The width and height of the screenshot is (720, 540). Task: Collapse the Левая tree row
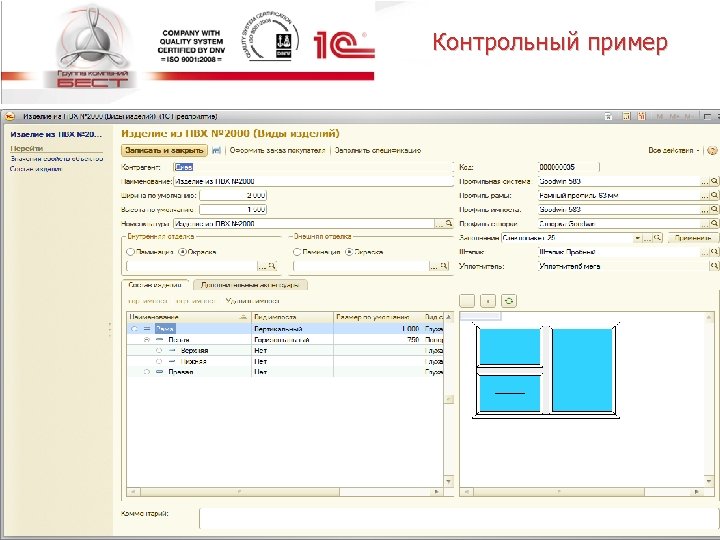[146, 340]
